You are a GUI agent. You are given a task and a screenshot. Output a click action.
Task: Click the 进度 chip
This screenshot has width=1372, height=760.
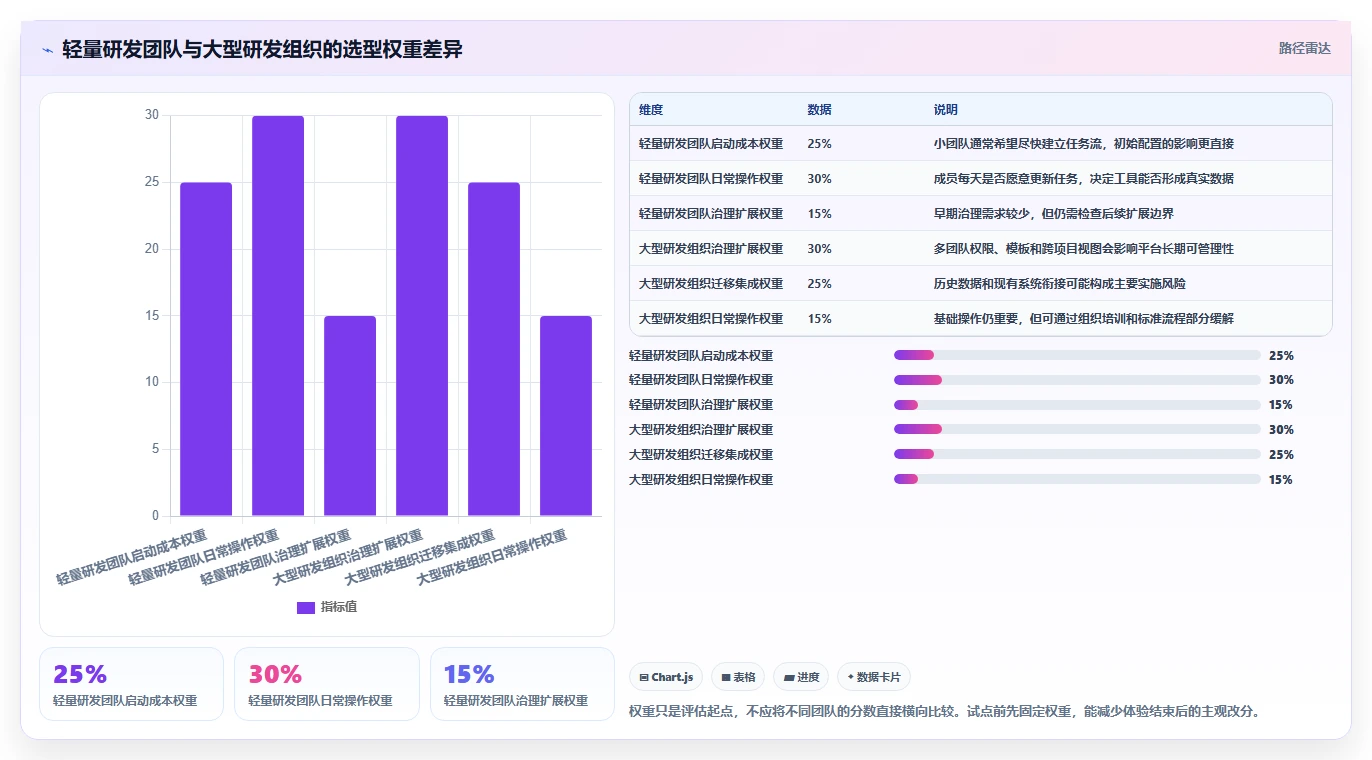pyautogui.click(x=801, y=677)
